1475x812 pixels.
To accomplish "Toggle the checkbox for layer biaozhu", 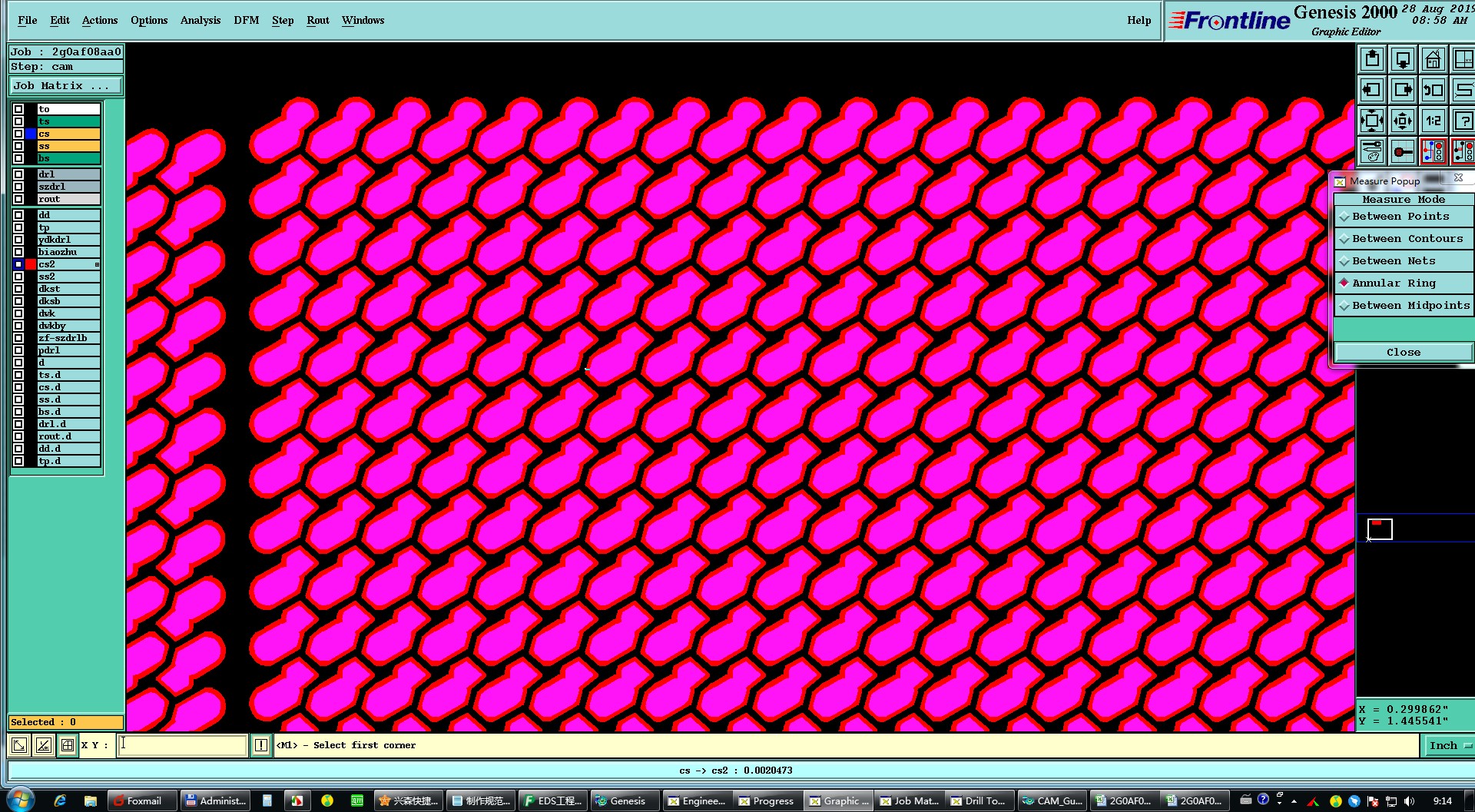I will pos(18,252).
